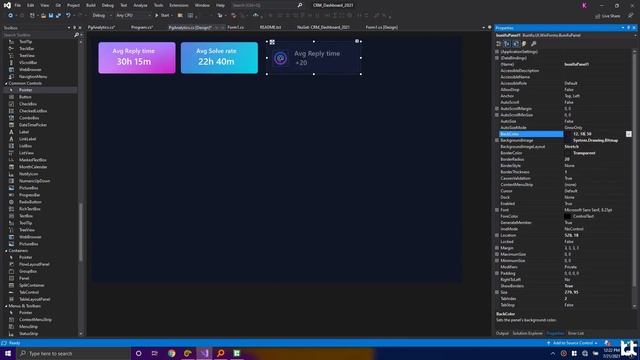Select the MenuStrip item in Toolbox

[x=29, y=327]
